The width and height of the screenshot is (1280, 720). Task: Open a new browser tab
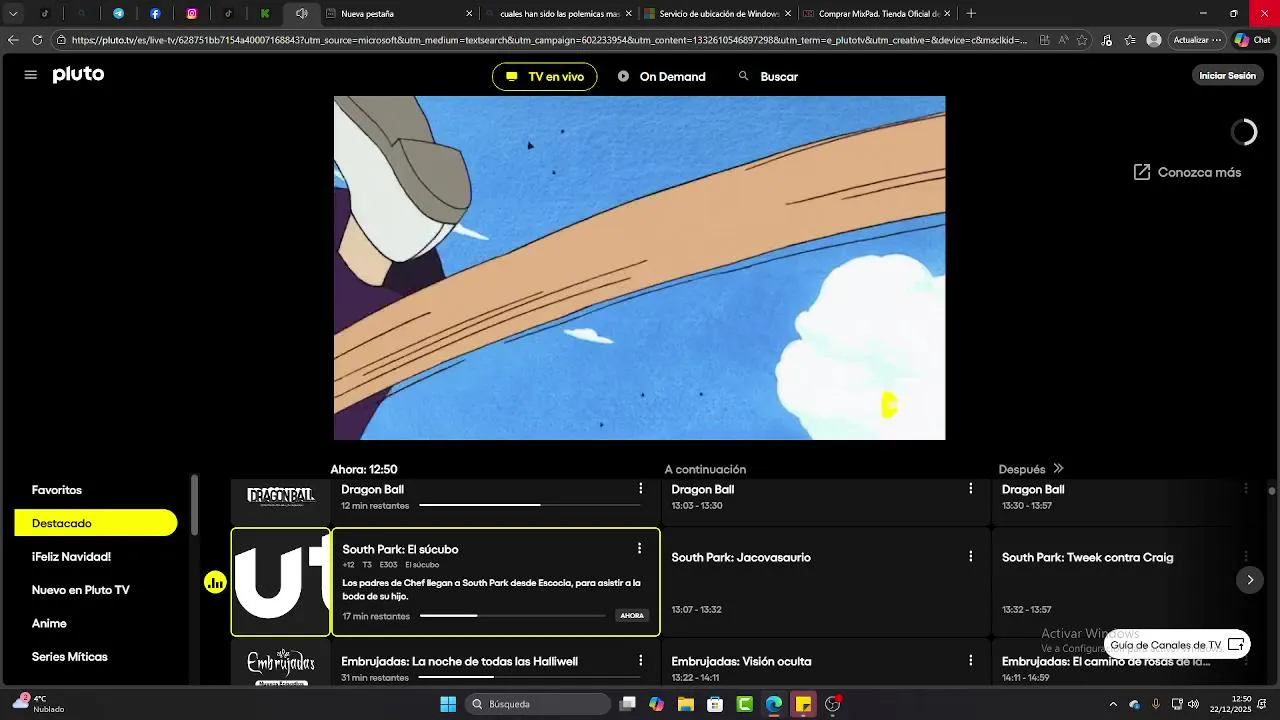971,14
